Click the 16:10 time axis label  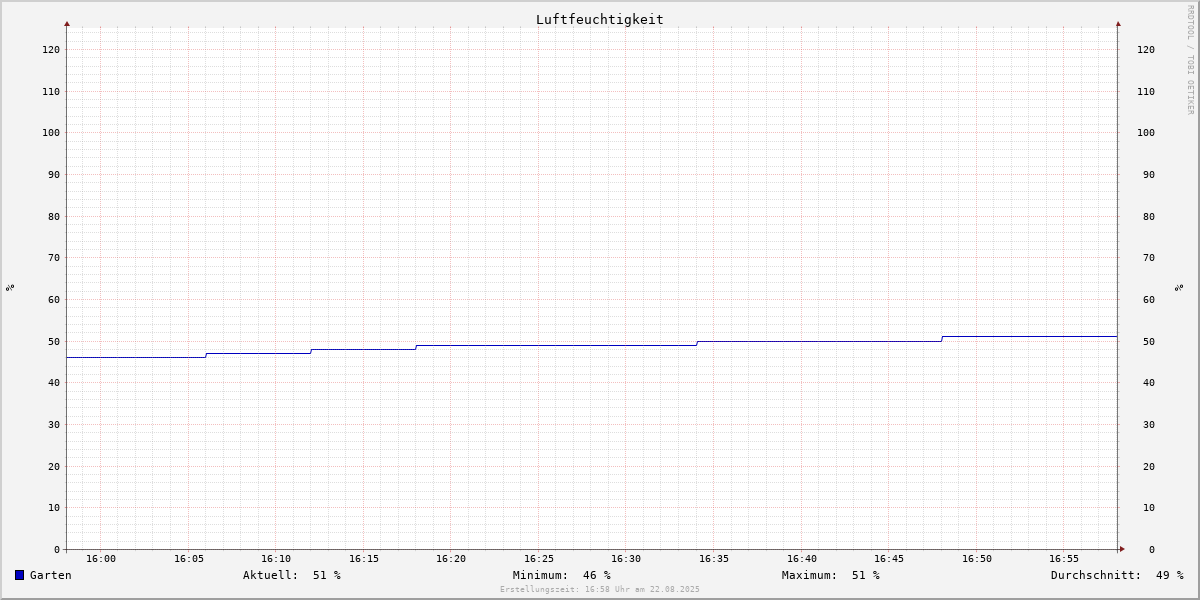(276, 558)
